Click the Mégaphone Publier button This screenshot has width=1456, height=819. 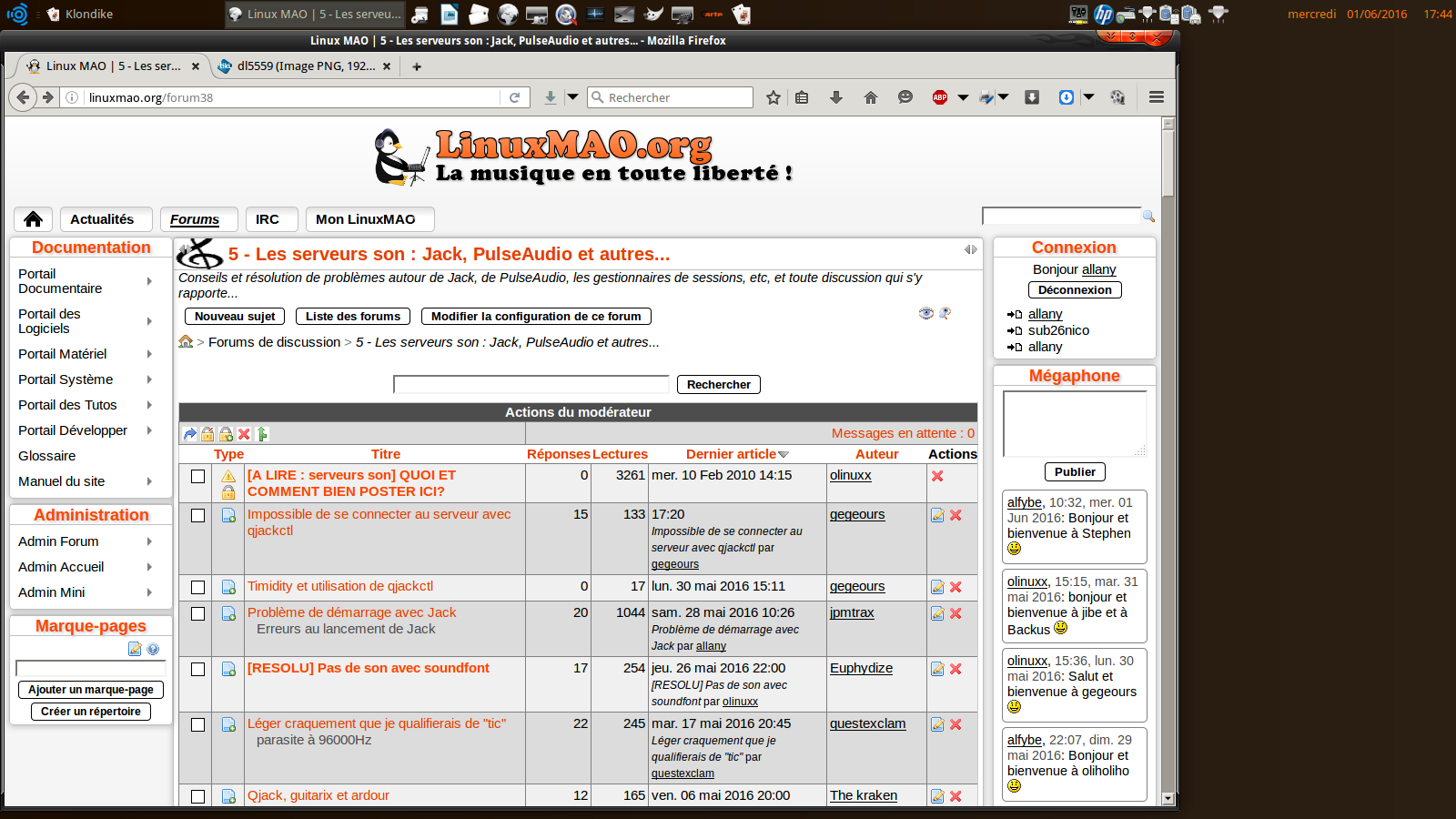pos(1075,471)
